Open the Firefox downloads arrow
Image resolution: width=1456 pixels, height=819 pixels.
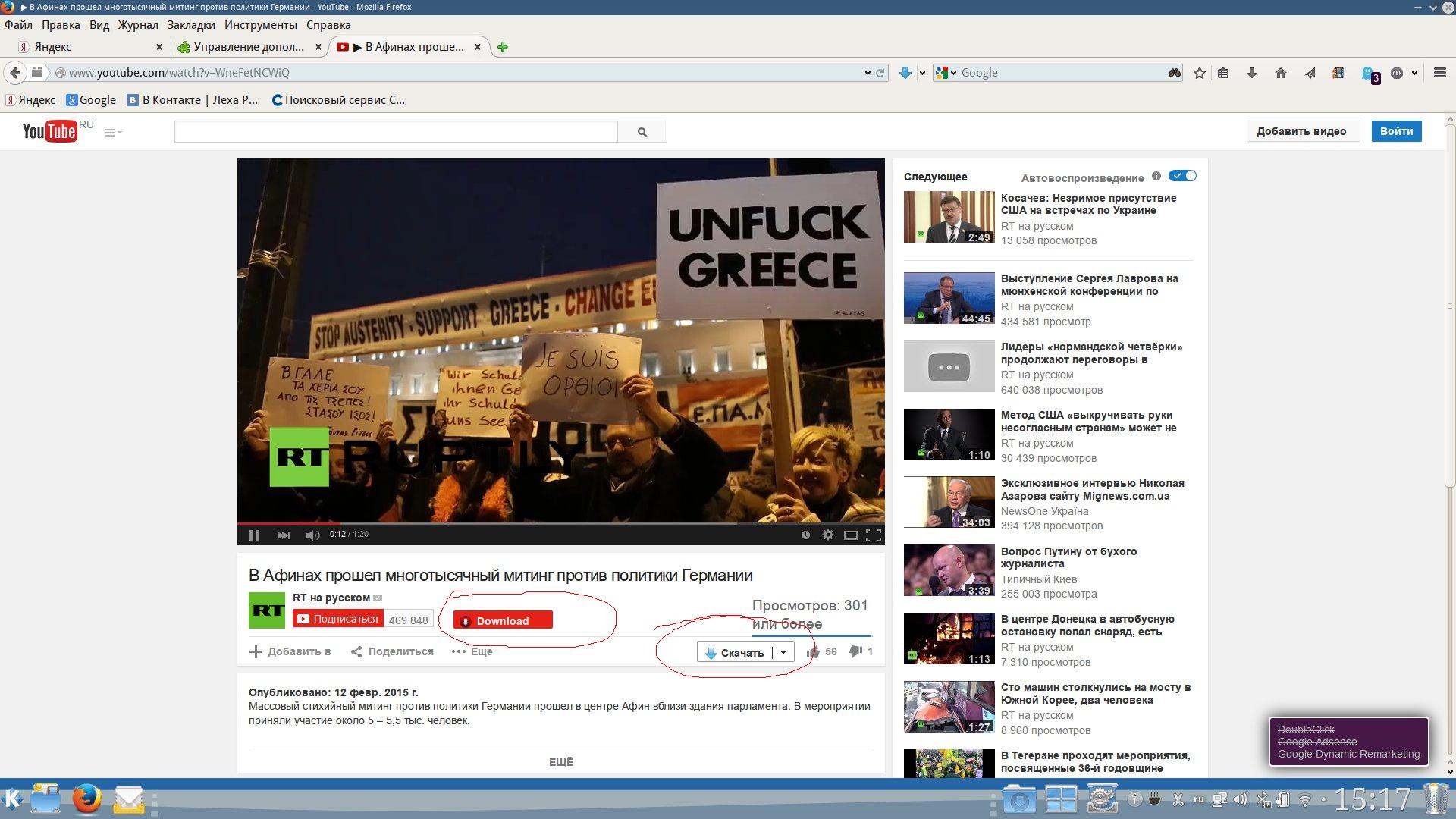[x=1252, y=73]
